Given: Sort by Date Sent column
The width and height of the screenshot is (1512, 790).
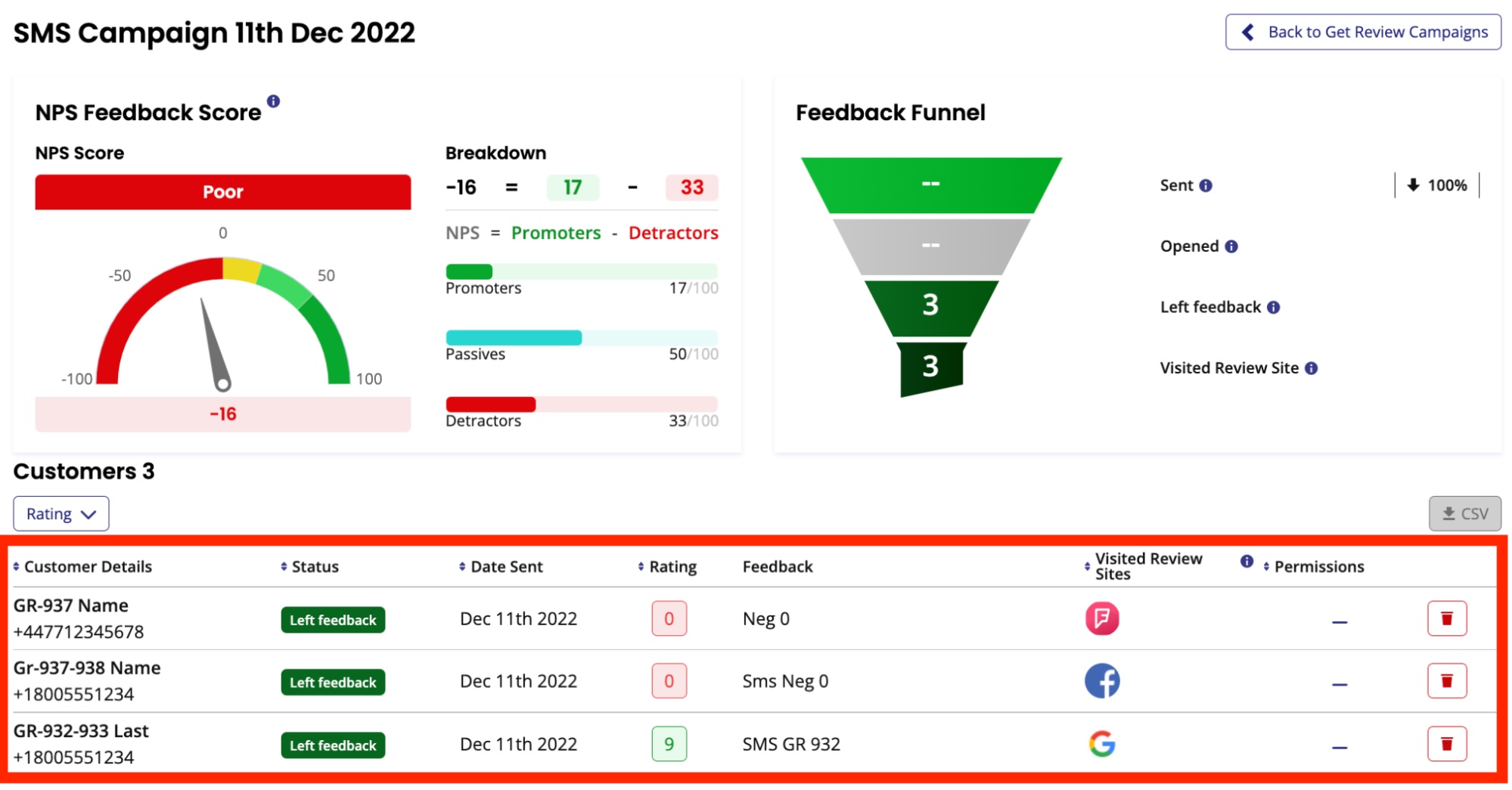Looking at the screenshot, I should [501, 567].
